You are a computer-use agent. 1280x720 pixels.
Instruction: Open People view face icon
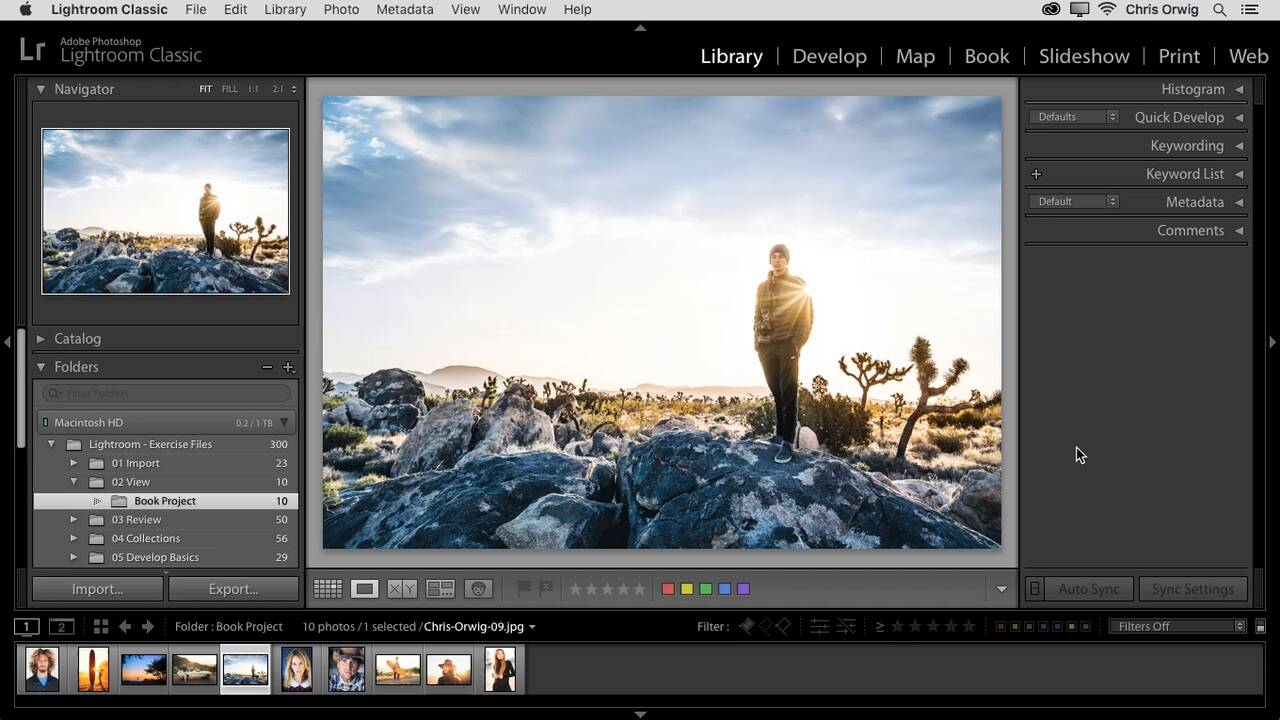point(479,589)
